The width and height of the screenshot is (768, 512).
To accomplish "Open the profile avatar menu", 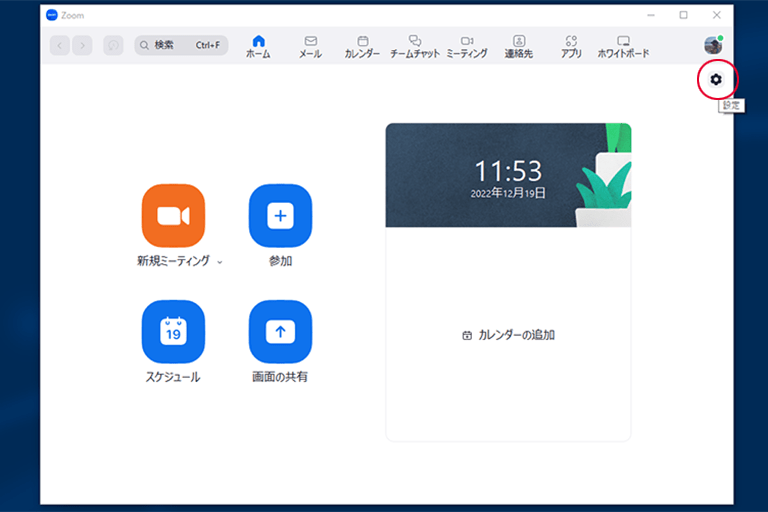I will pos(713,45).
